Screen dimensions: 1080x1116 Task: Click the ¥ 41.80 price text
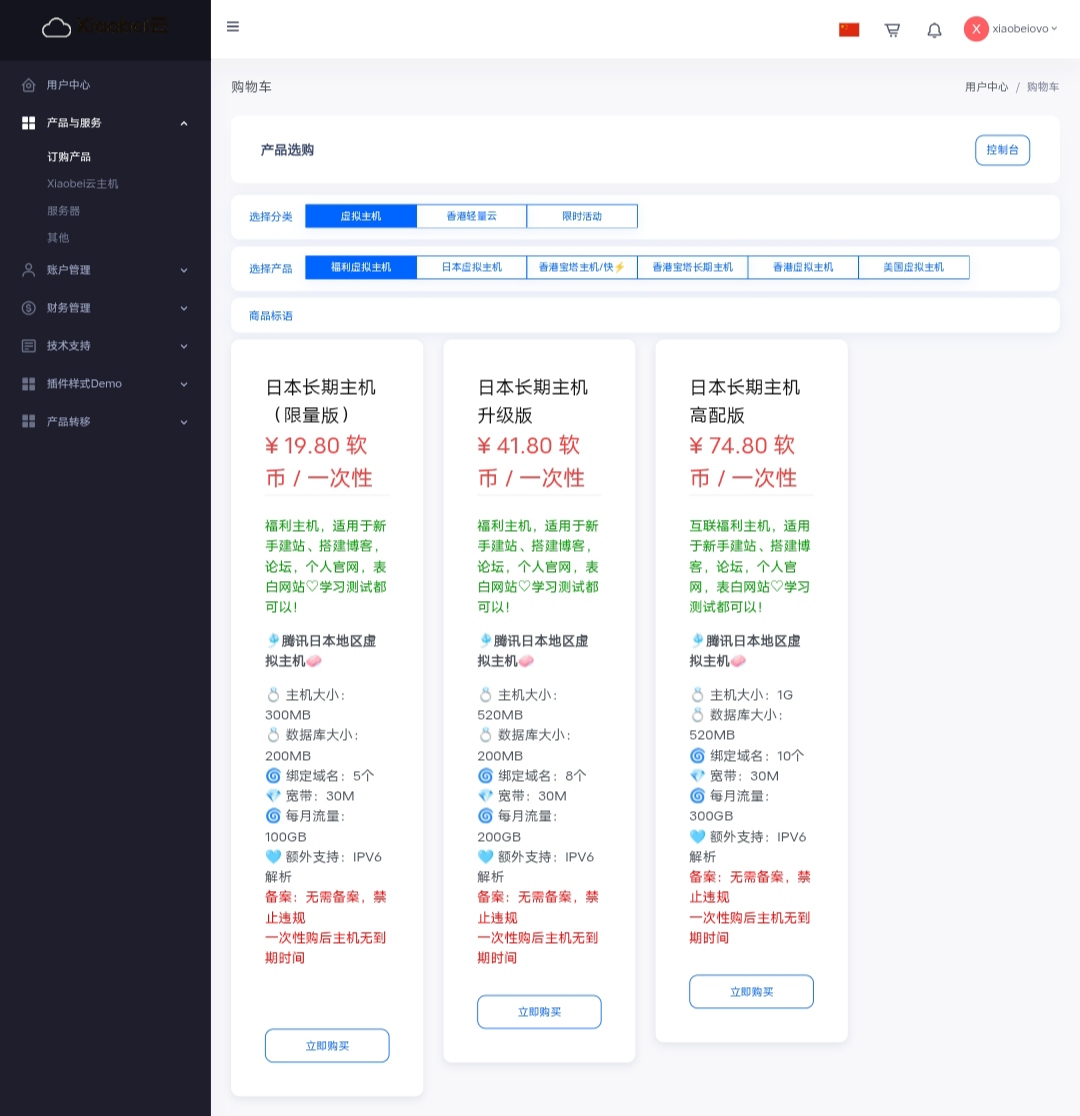531,462
